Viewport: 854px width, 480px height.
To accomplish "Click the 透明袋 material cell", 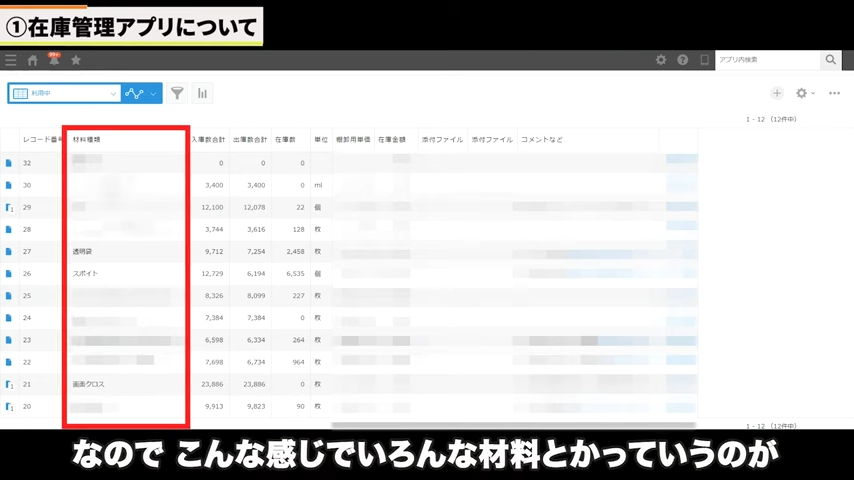I will click(x=82, y=252).
